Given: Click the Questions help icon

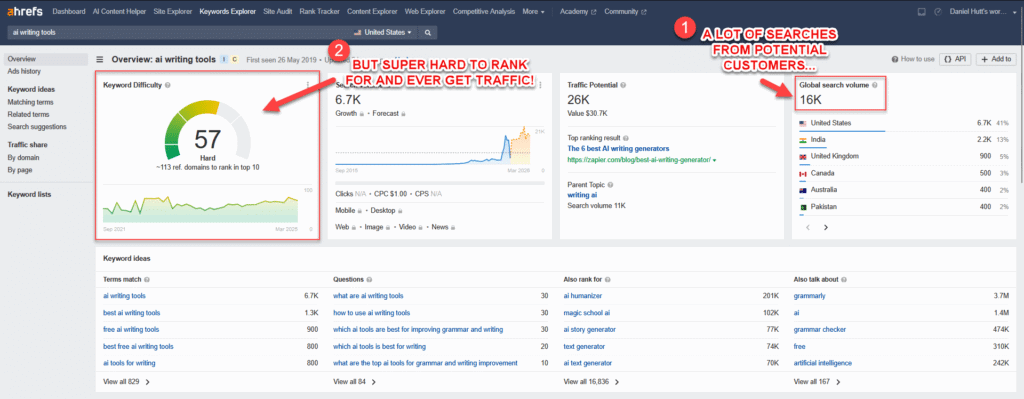Looking at the screenshot, I should pyautogui.click(x=369, y=279).
